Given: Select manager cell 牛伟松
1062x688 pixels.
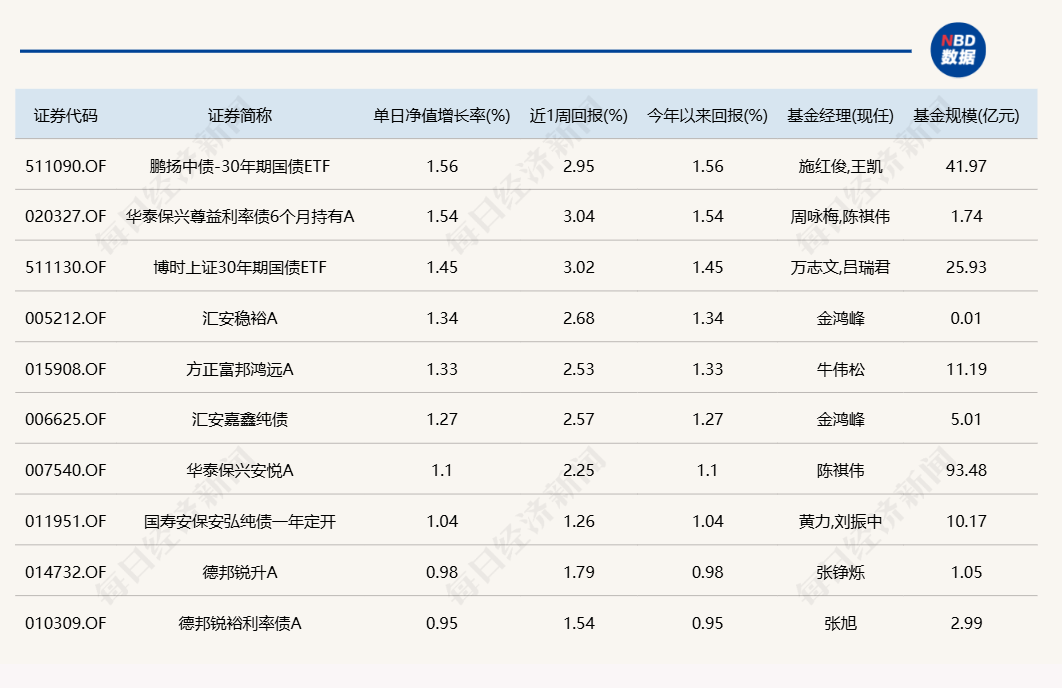Looking at the screenshot, I should [x=841, y=369].
